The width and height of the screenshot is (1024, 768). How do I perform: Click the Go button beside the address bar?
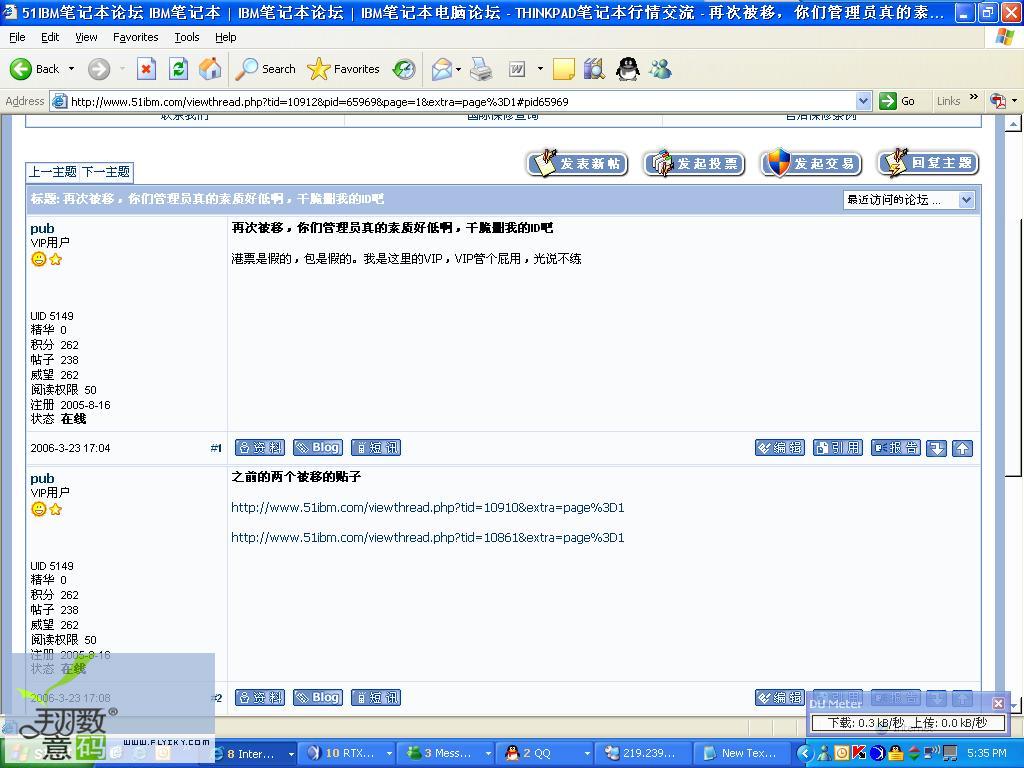coord(897,101)
